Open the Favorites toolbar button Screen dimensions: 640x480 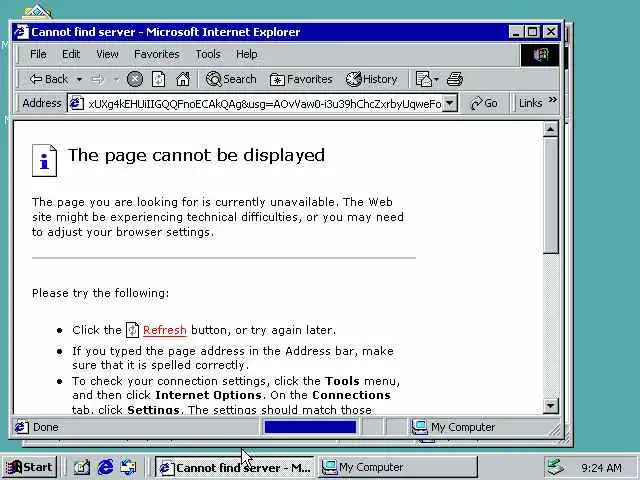301,79
